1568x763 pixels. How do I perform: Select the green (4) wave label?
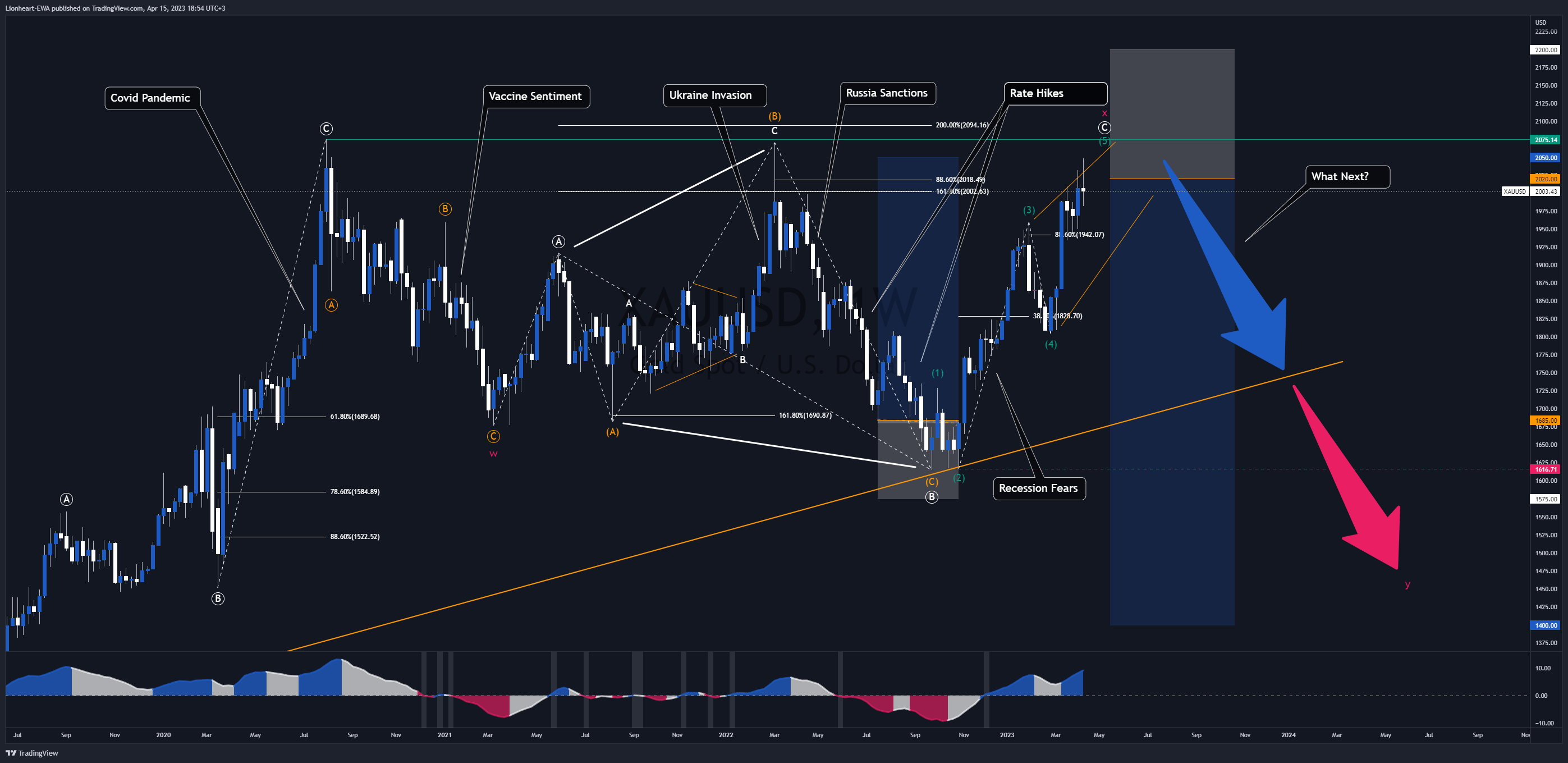click(x=1051, y=344)
